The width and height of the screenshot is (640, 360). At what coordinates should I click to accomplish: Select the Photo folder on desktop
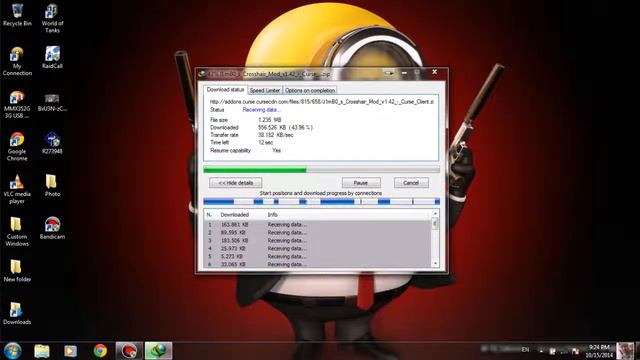click(x=52, y=185)
